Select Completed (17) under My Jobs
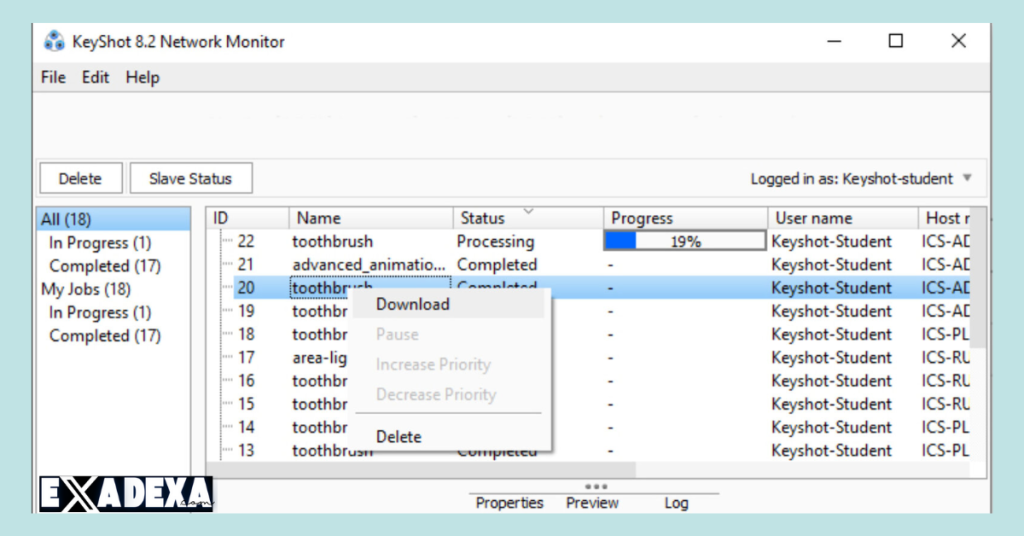Image resolution: width=1024 pixels, height=536 pixels. pyautogui.click(x=104, y=336)
